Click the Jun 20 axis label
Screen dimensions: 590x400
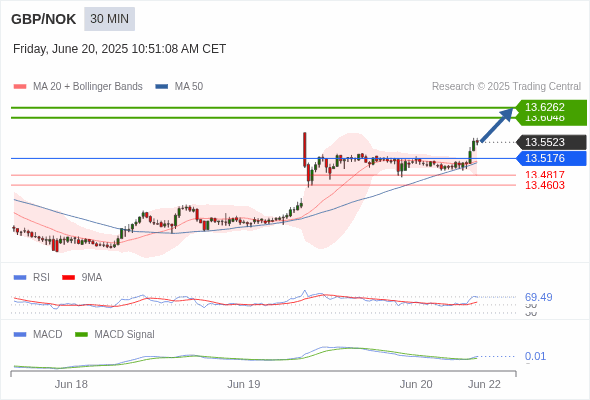click(416, 385)
